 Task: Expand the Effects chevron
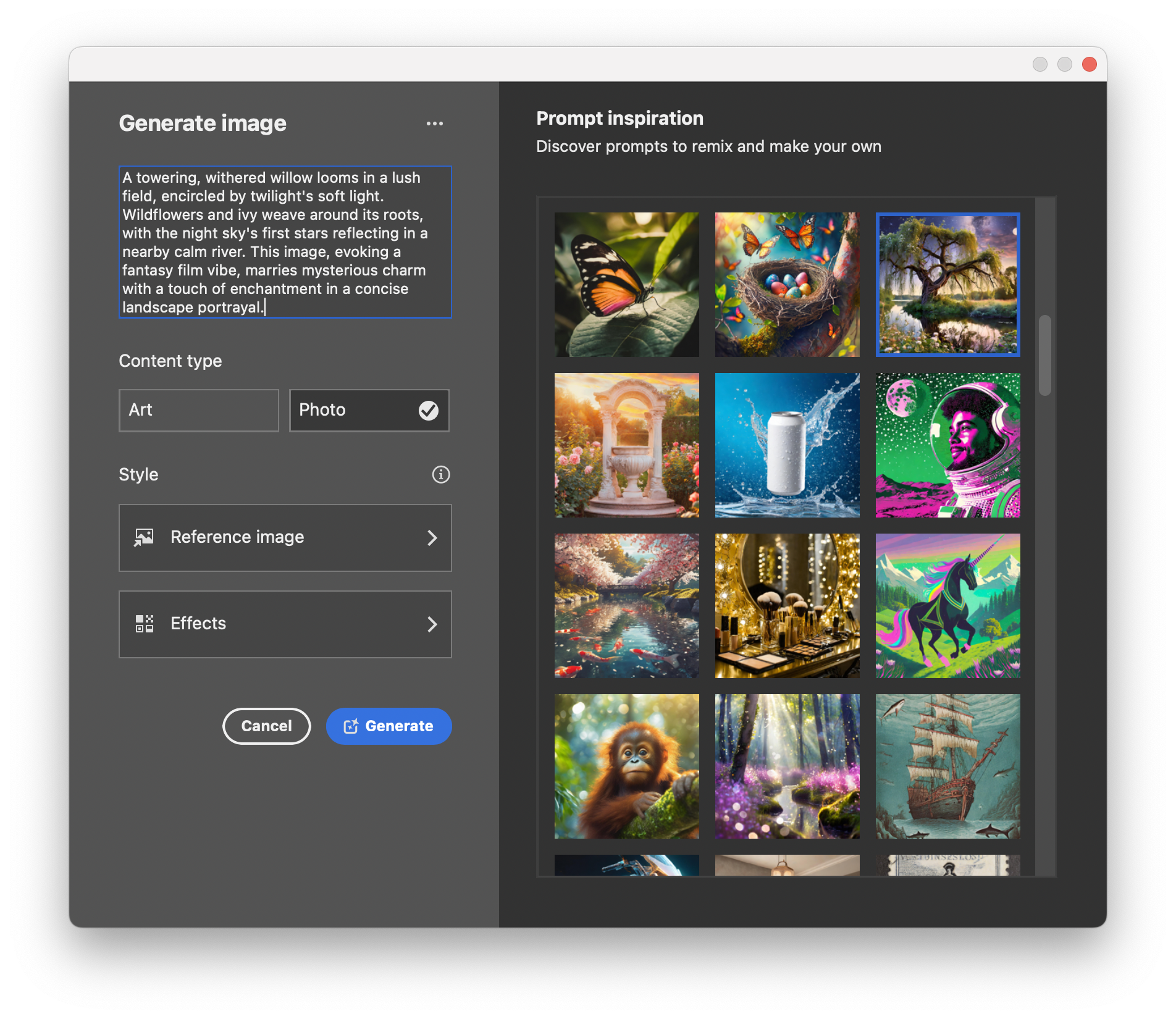point(432,624)
